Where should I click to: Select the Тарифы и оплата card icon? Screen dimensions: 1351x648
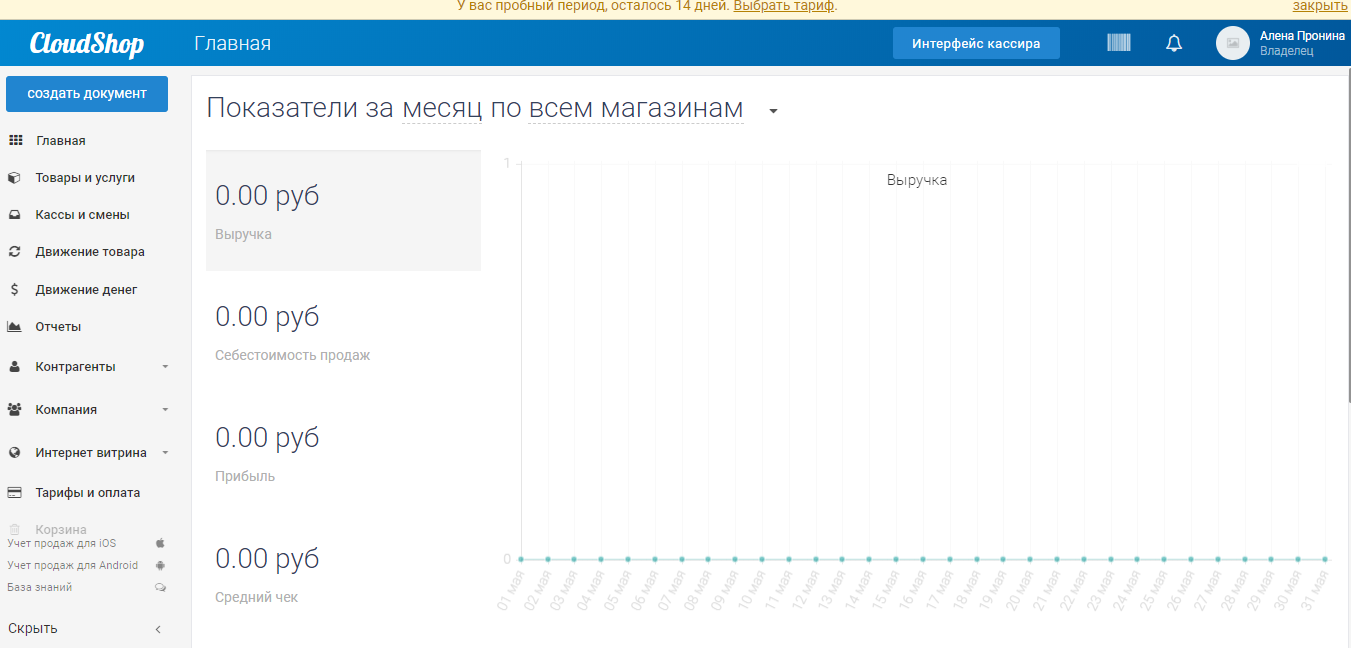pyautogui.click(x=14, y=492)
